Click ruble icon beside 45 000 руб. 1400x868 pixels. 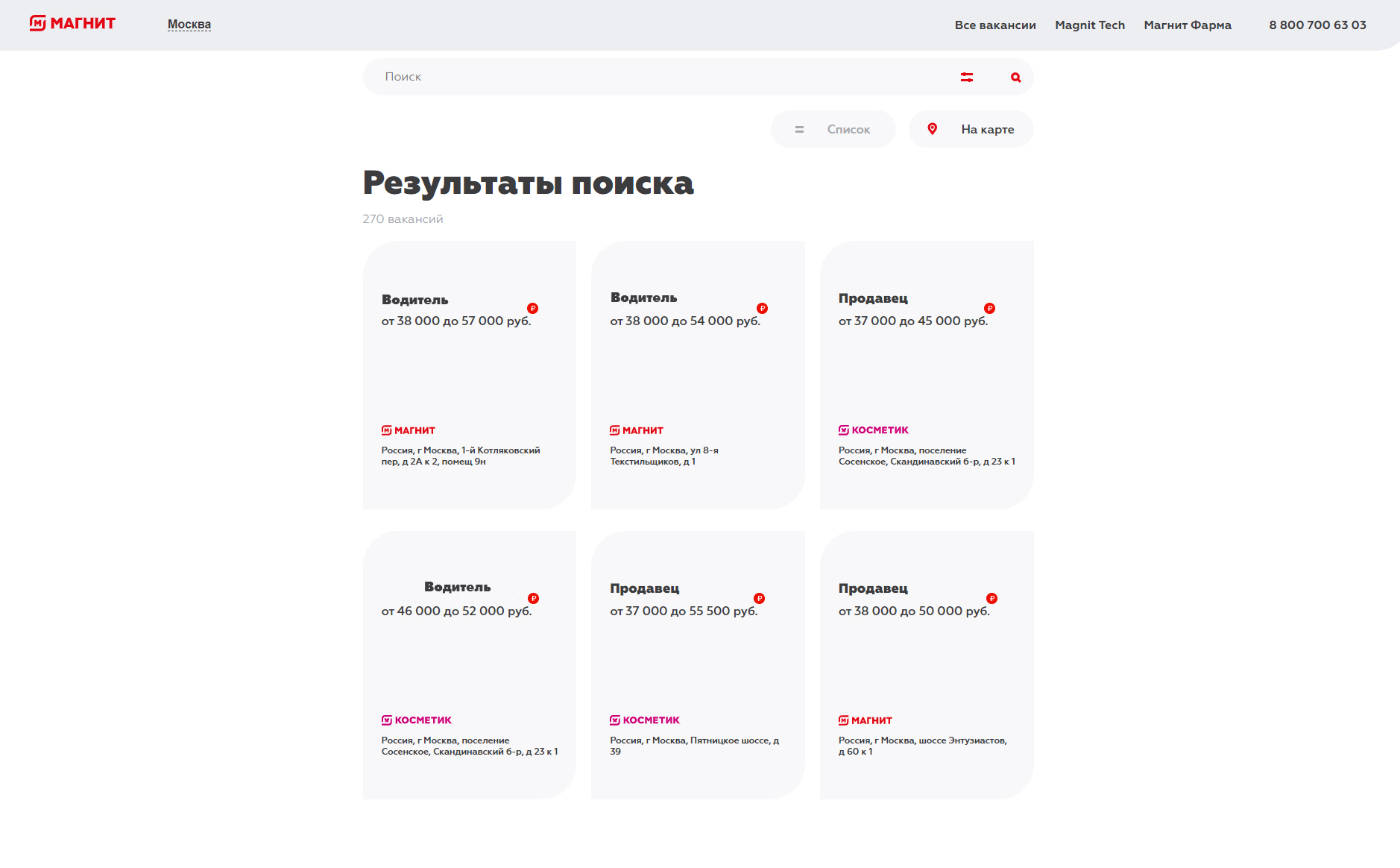989,308
